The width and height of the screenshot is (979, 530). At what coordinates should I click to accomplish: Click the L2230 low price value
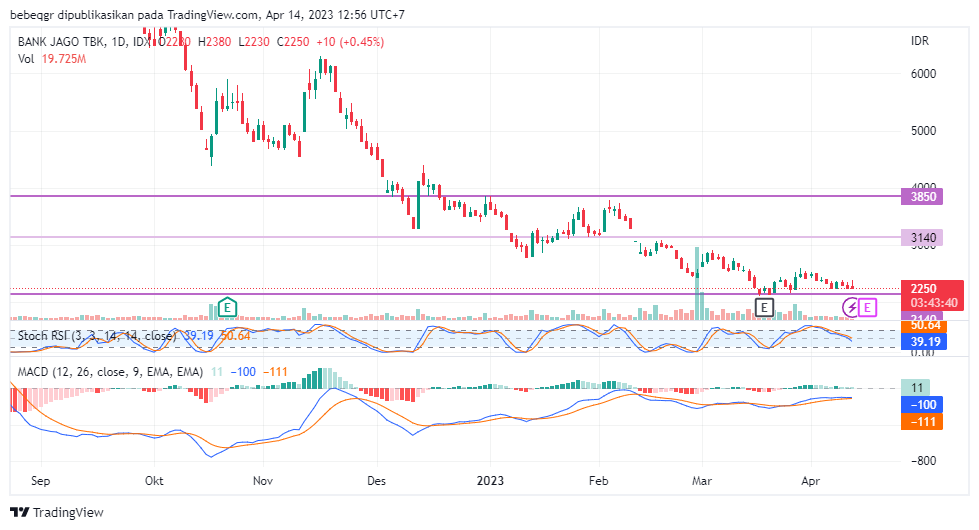(254, 42)
